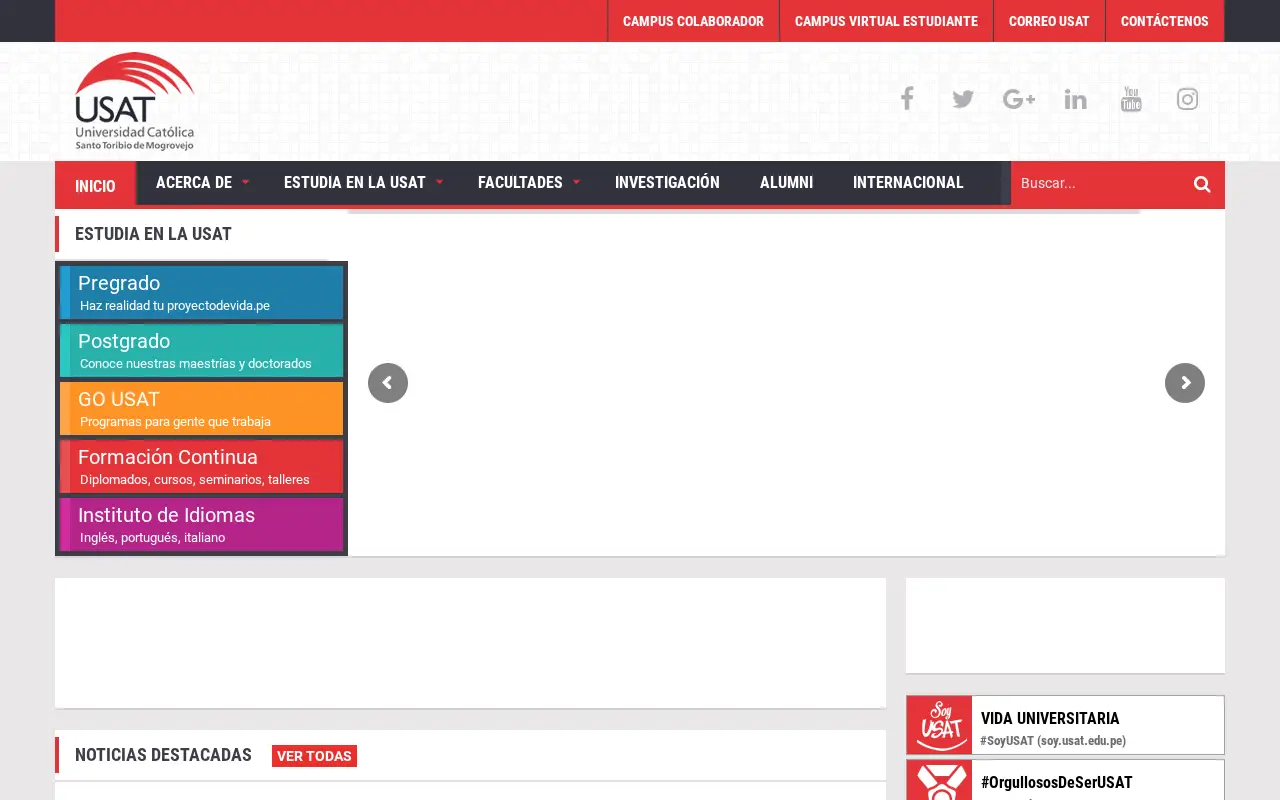Screen dimensions: 1280x800
Task: Open the Alumni menu item
Action: point(786,182)
